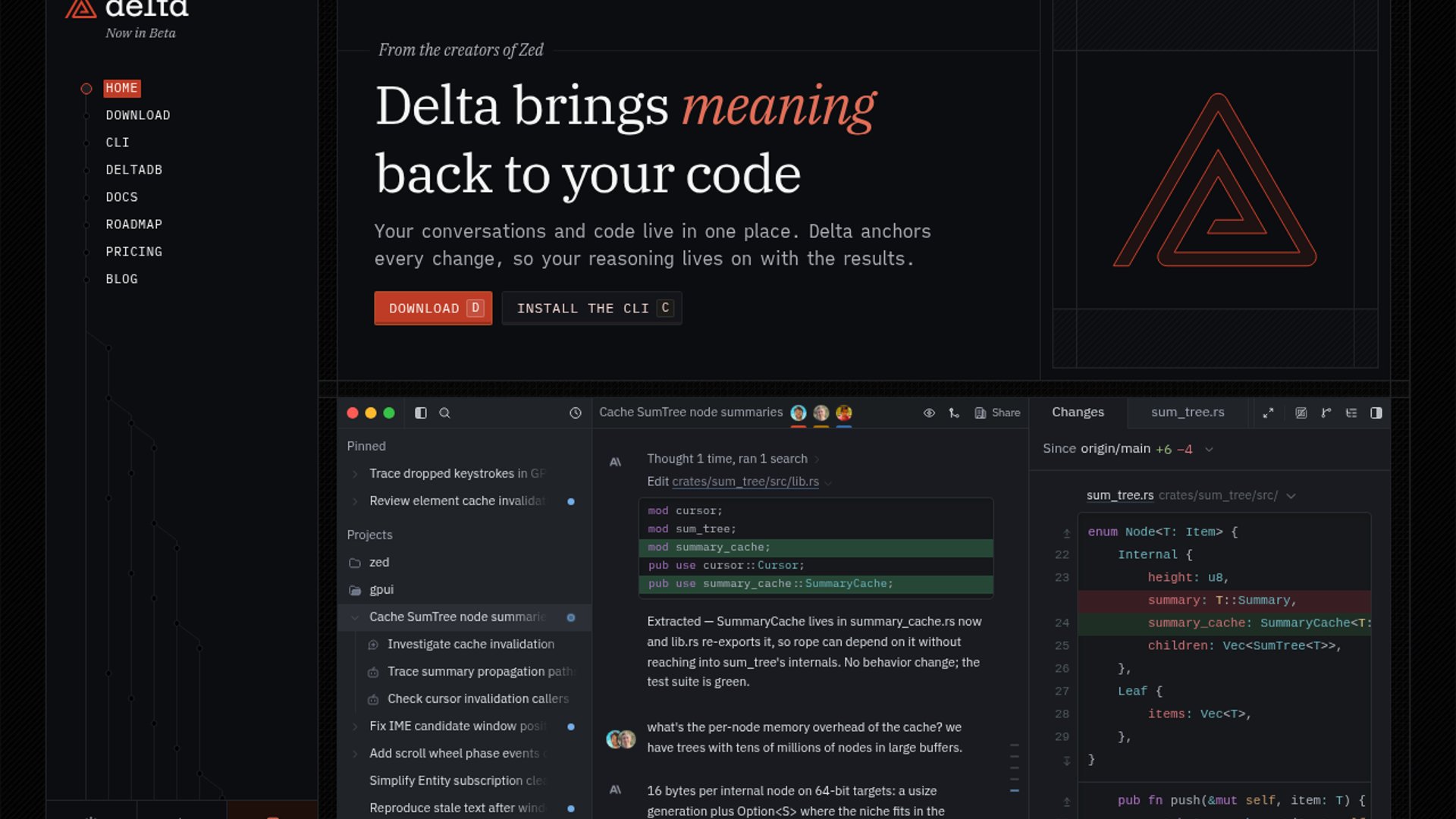The width and height of the screenshot is (1456, 819).
Task: Collapse the Edit lib.rs code block chevron
Action: click(x=828, y=482)
